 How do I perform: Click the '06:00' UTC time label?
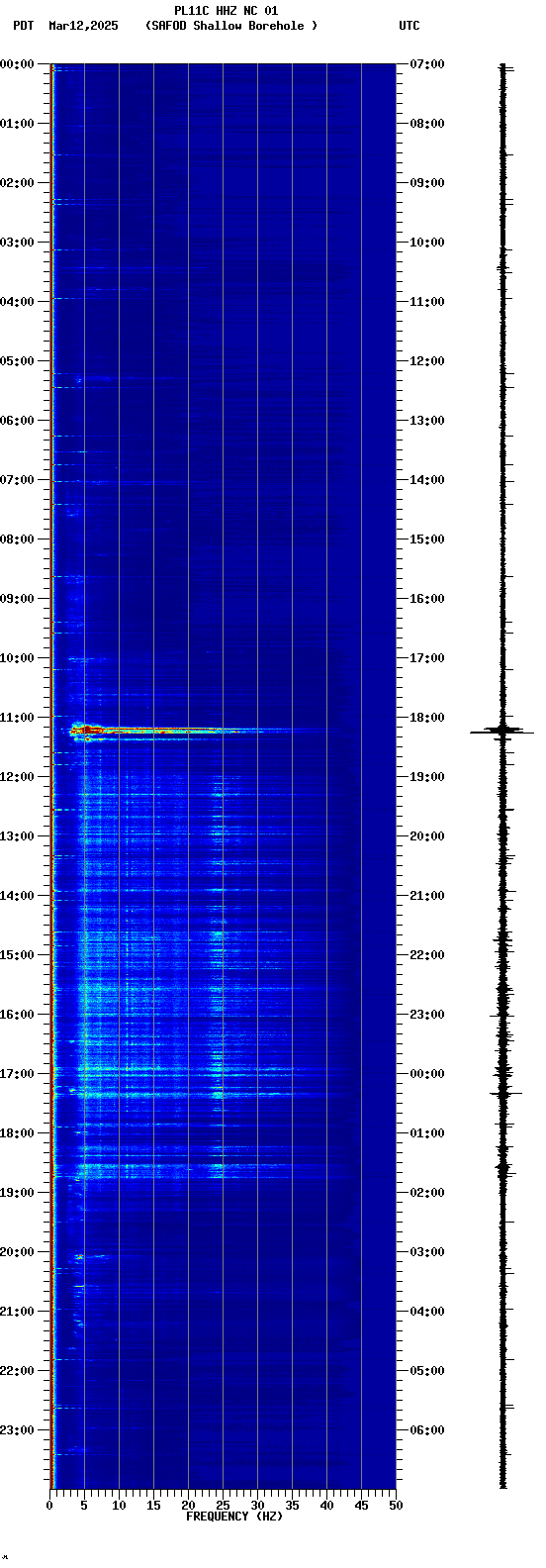pos(427,1430)
